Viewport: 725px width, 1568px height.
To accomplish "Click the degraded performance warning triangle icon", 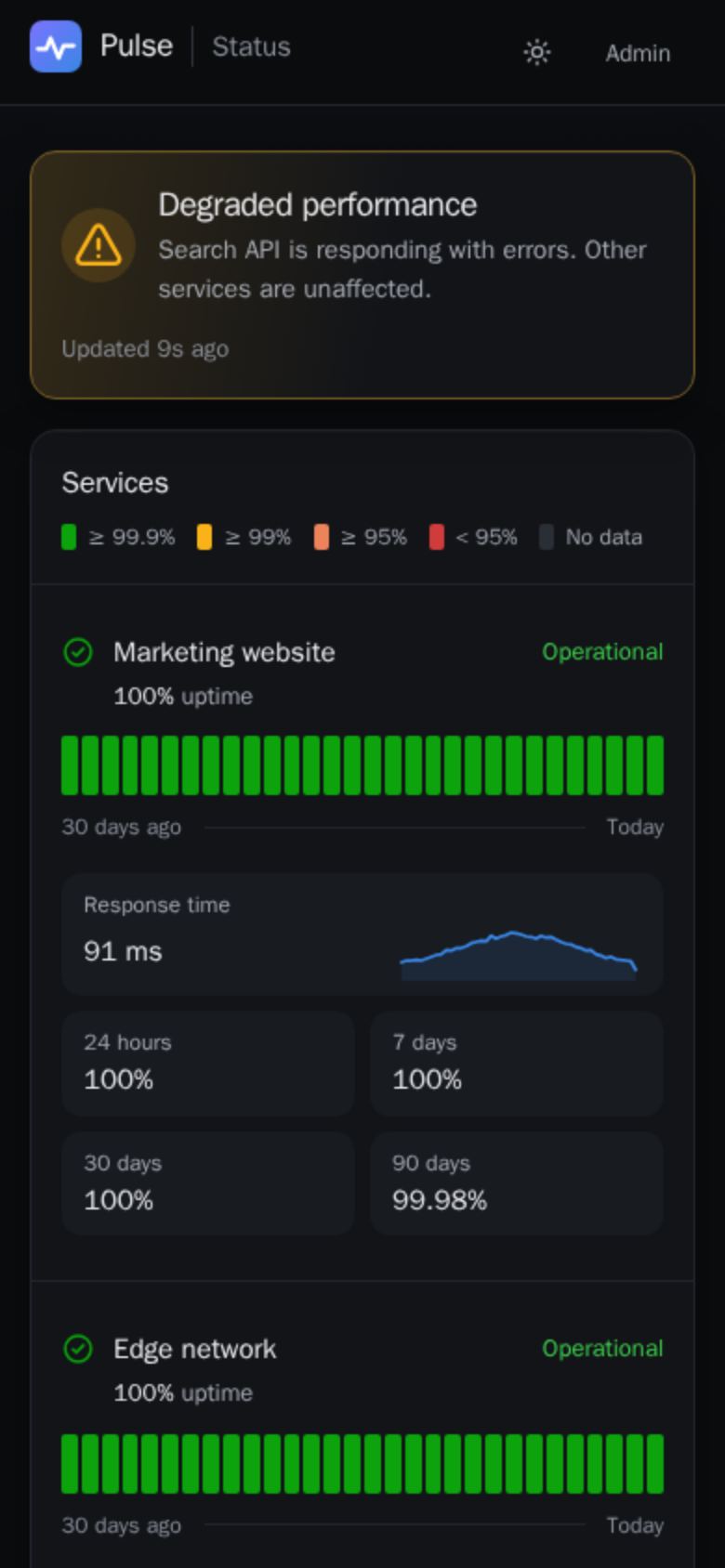I will pos(99,246).
